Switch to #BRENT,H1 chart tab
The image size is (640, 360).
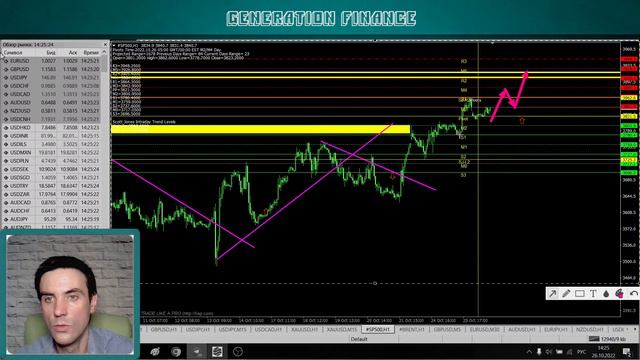(412, 329)
